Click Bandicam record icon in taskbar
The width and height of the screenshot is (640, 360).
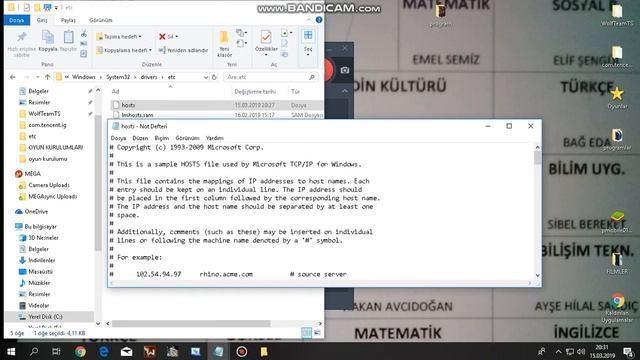(x=242, y=351)
